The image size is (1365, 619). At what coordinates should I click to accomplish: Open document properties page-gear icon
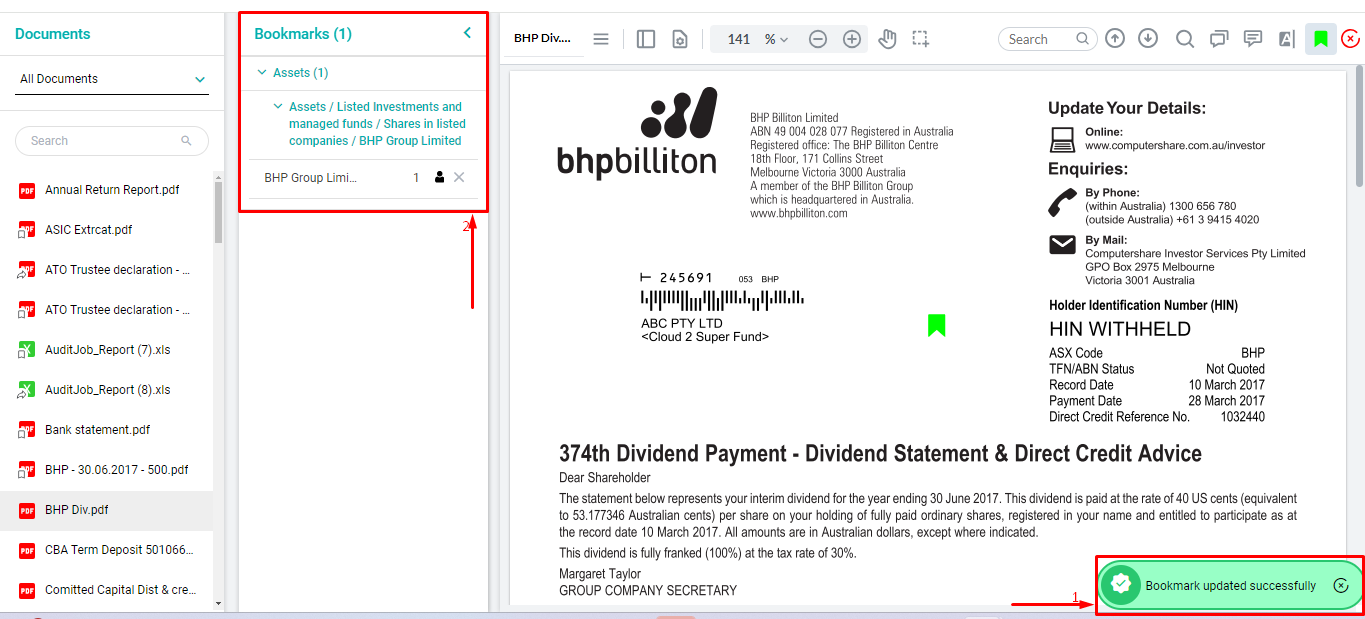[x=680, y=39]
